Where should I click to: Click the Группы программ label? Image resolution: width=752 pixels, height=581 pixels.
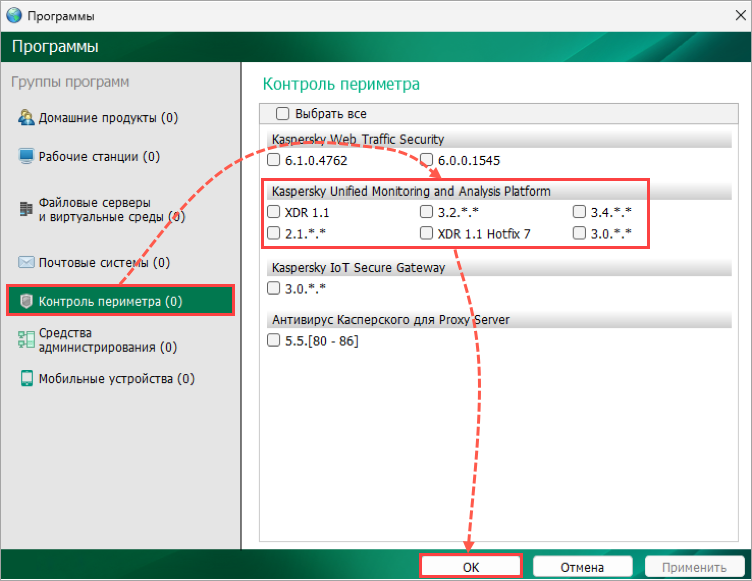(70, 82)
